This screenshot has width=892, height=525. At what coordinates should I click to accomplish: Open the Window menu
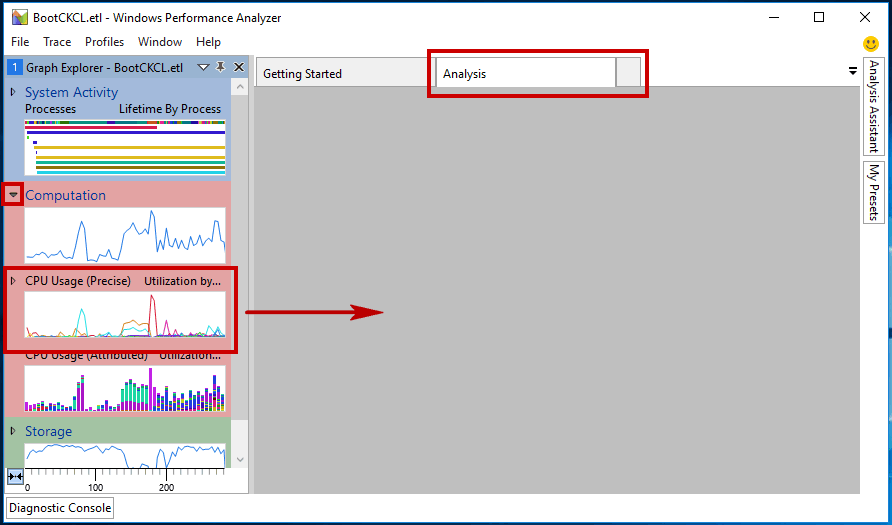click(x=160, y=42)
